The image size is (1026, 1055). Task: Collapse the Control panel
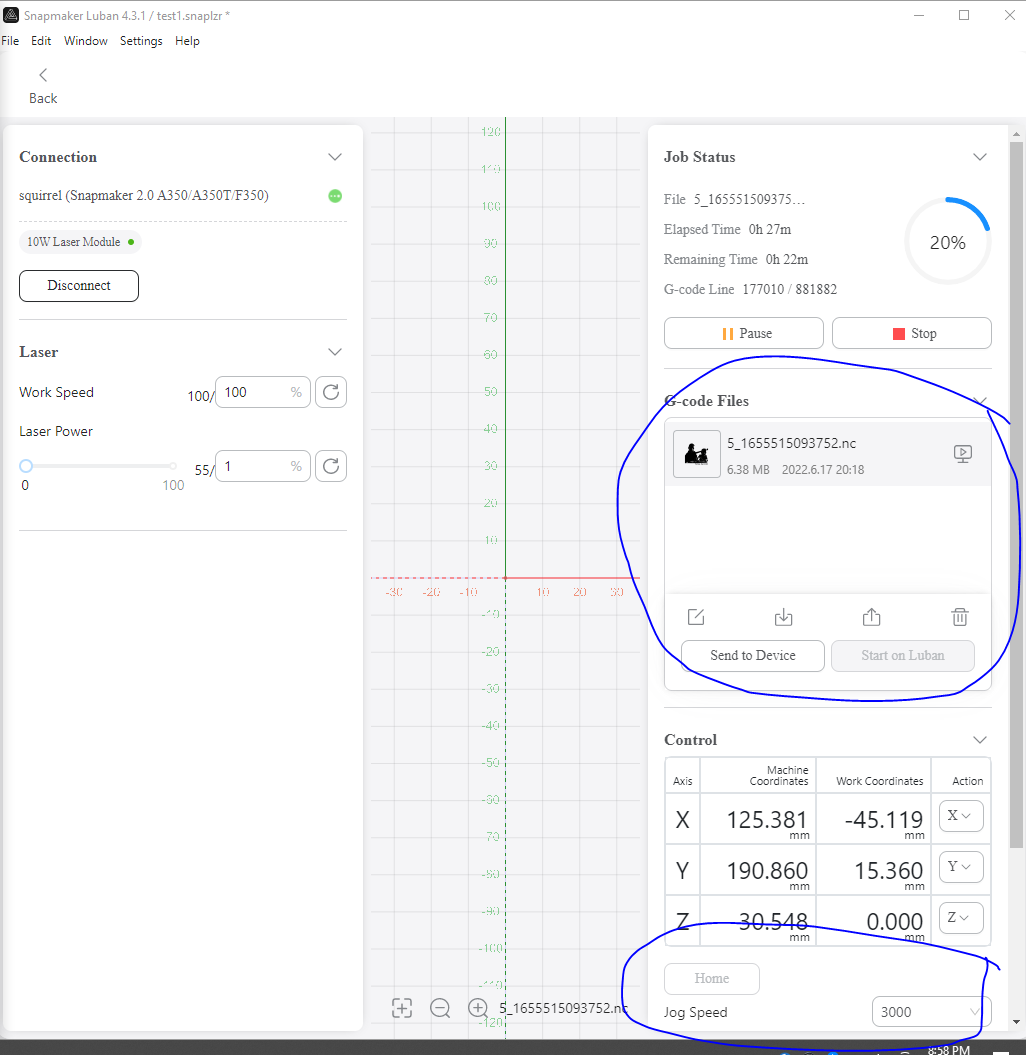980,739
